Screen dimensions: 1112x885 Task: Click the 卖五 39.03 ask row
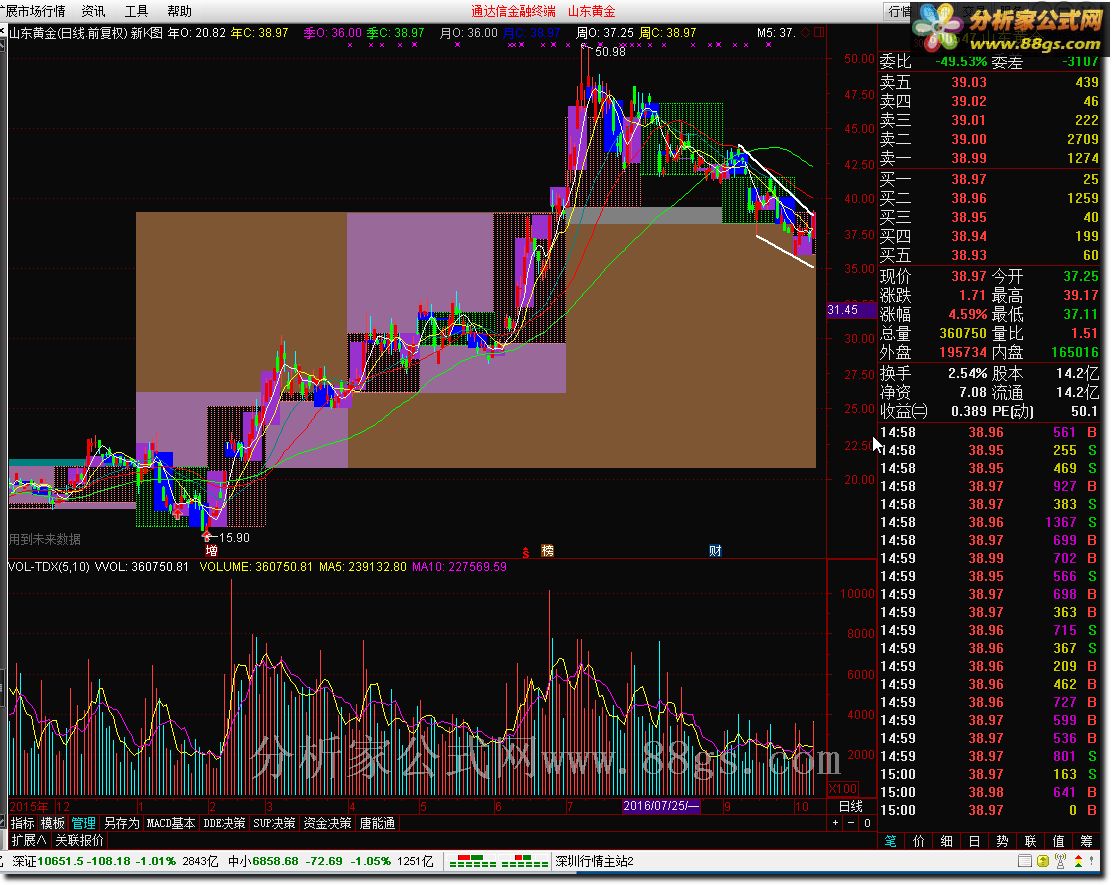tap(989, 82)
